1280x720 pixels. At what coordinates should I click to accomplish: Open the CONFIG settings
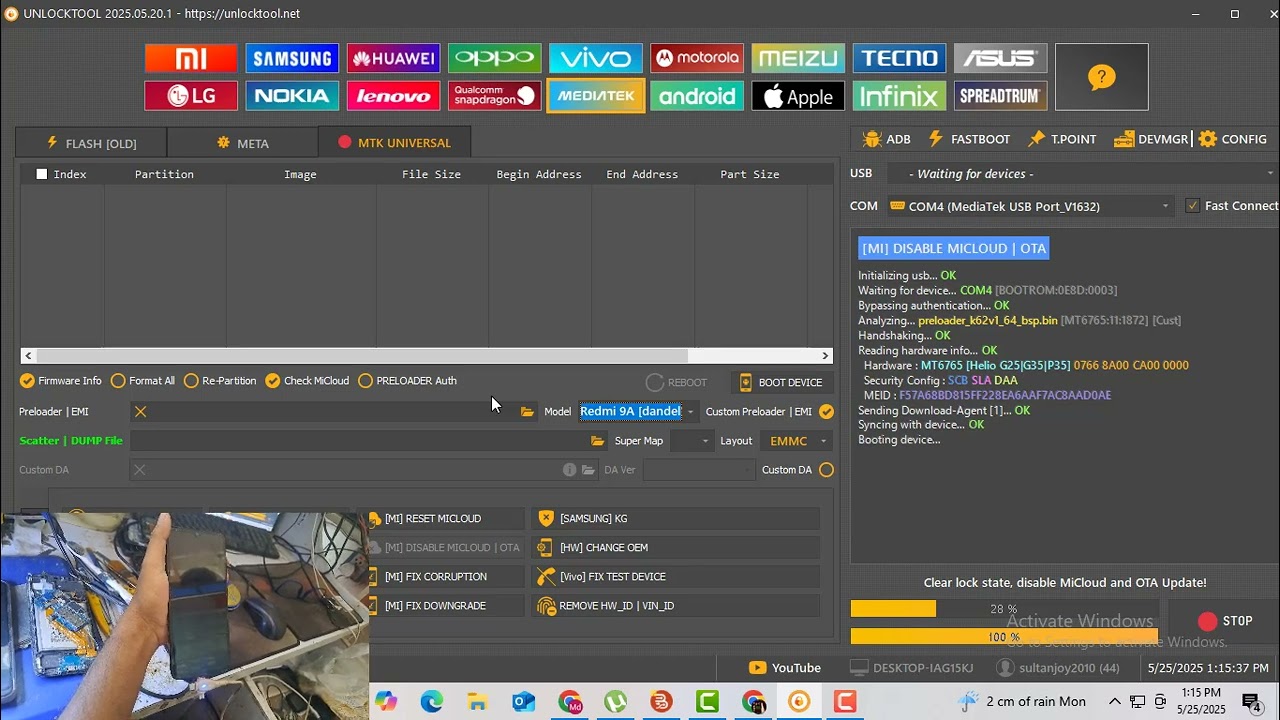(1233, 139)
